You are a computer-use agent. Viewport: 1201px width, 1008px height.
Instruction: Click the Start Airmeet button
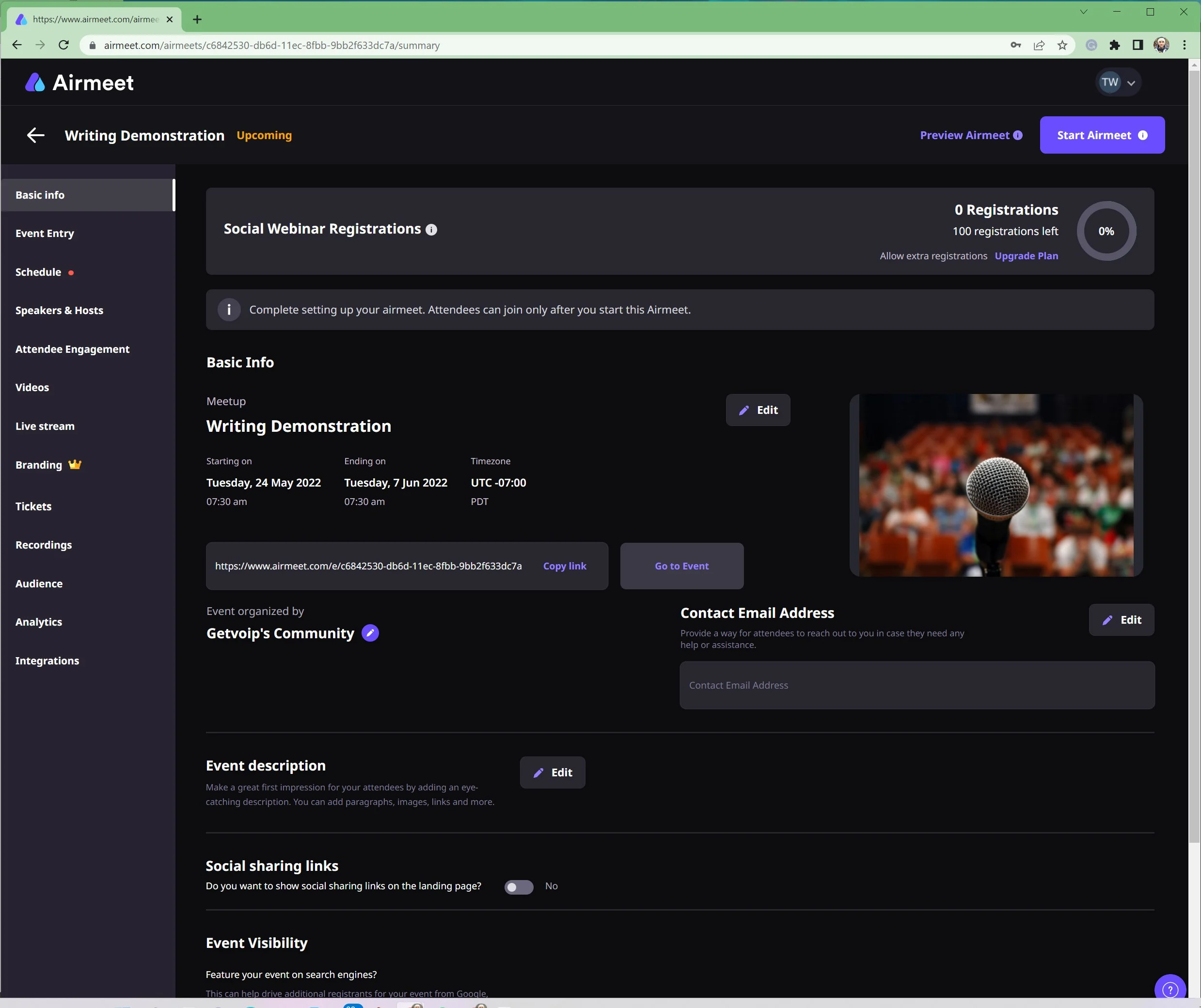pyautogui.click(x=1101, y=134)
